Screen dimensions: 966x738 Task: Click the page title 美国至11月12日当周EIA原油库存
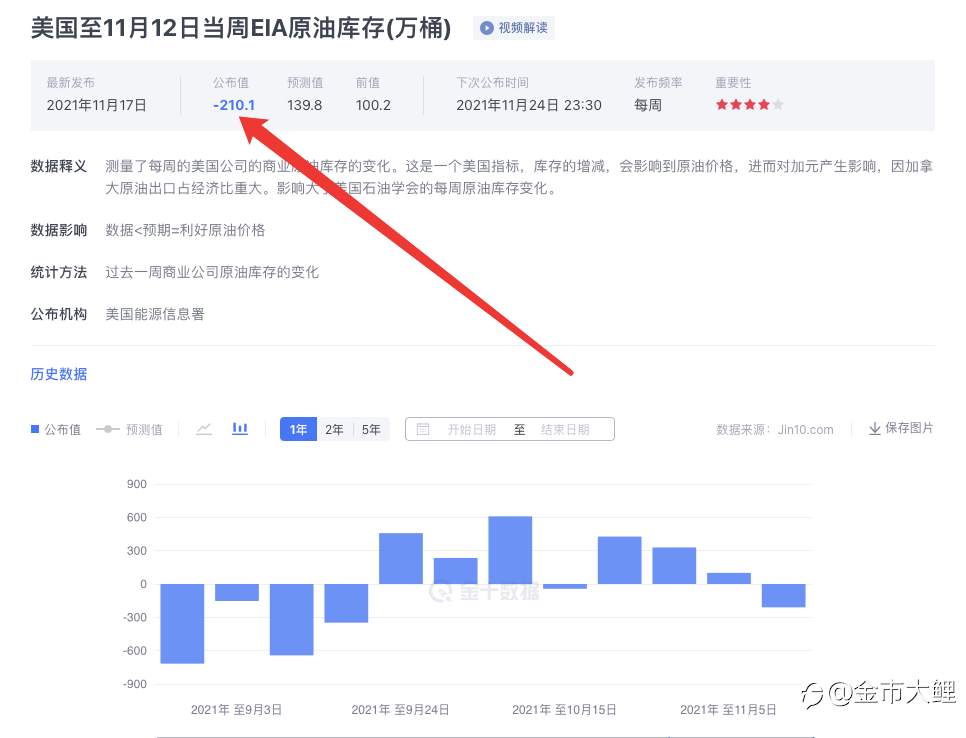point(241,28)
